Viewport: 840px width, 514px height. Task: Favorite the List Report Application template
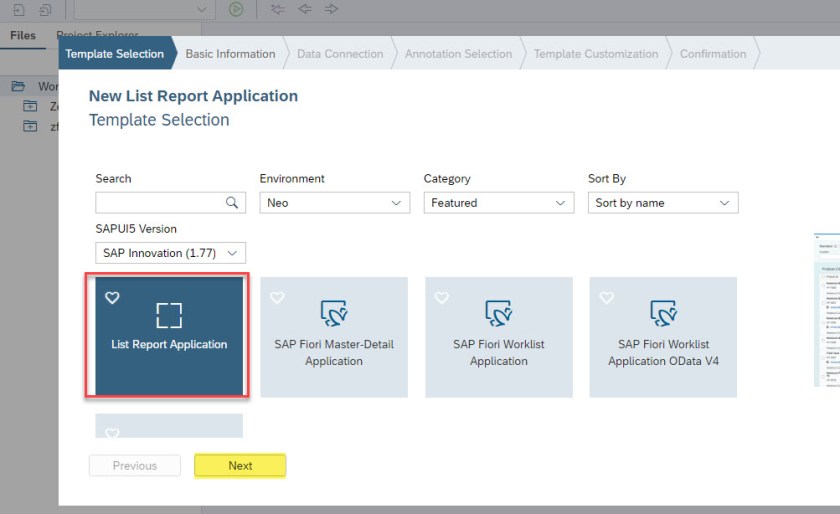point(112,298)
